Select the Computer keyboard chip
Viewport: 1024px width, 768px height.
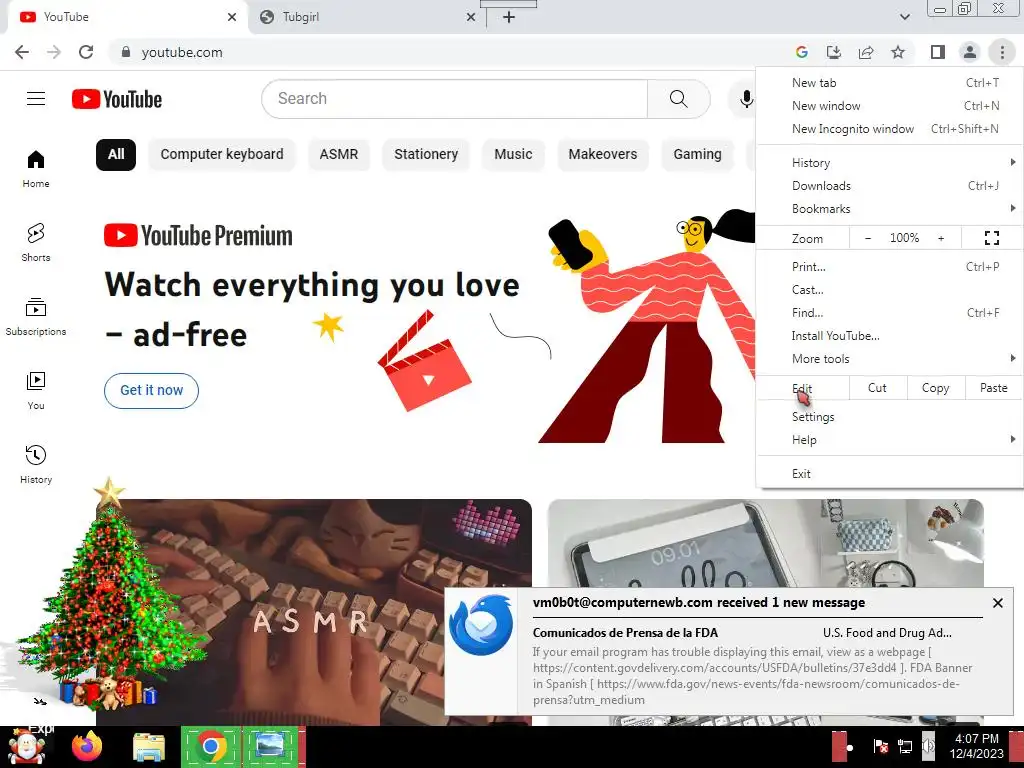pos(222,155)
